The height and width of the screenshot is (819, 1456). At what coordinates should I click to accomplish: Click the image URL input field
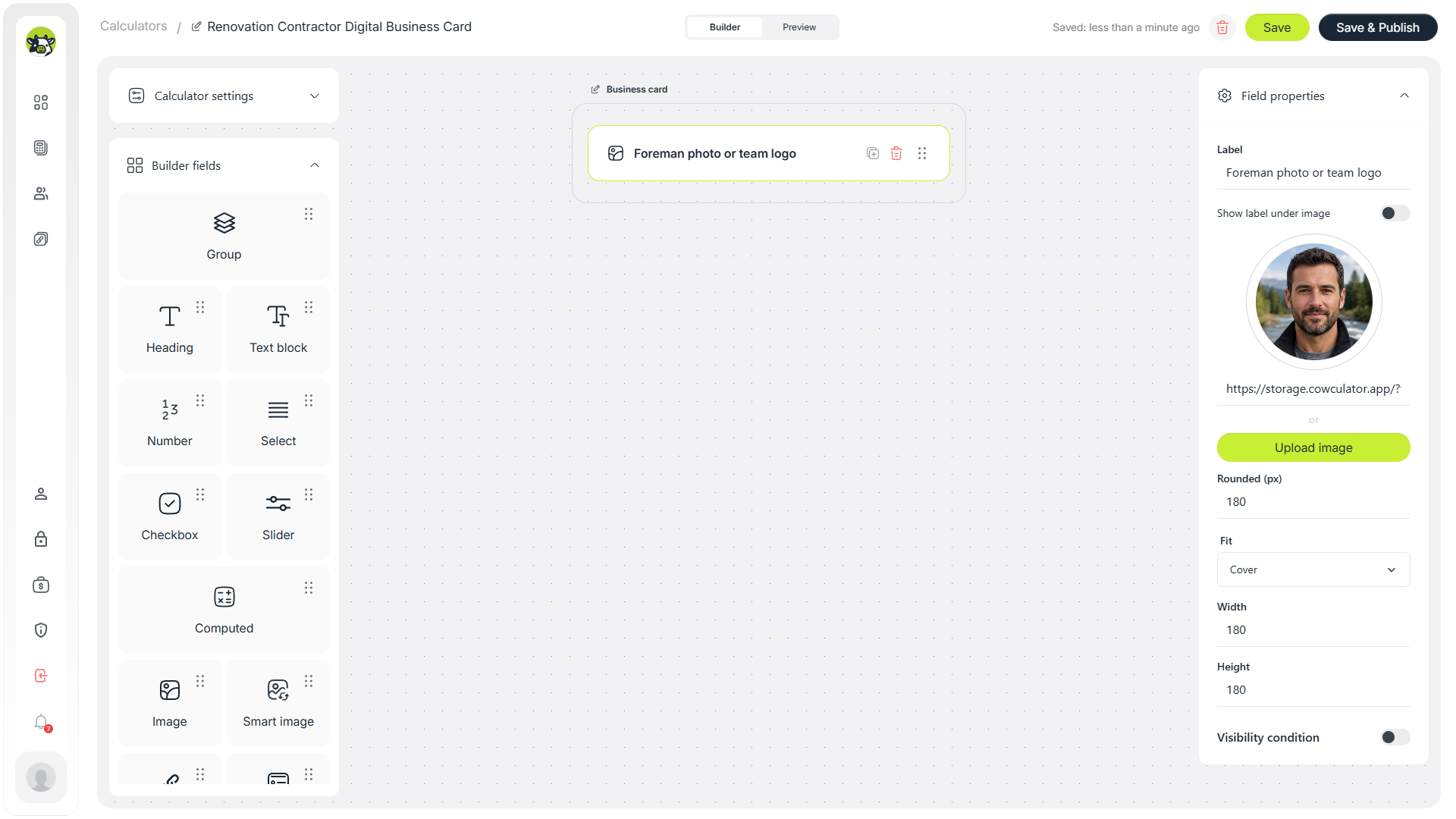1313,389
